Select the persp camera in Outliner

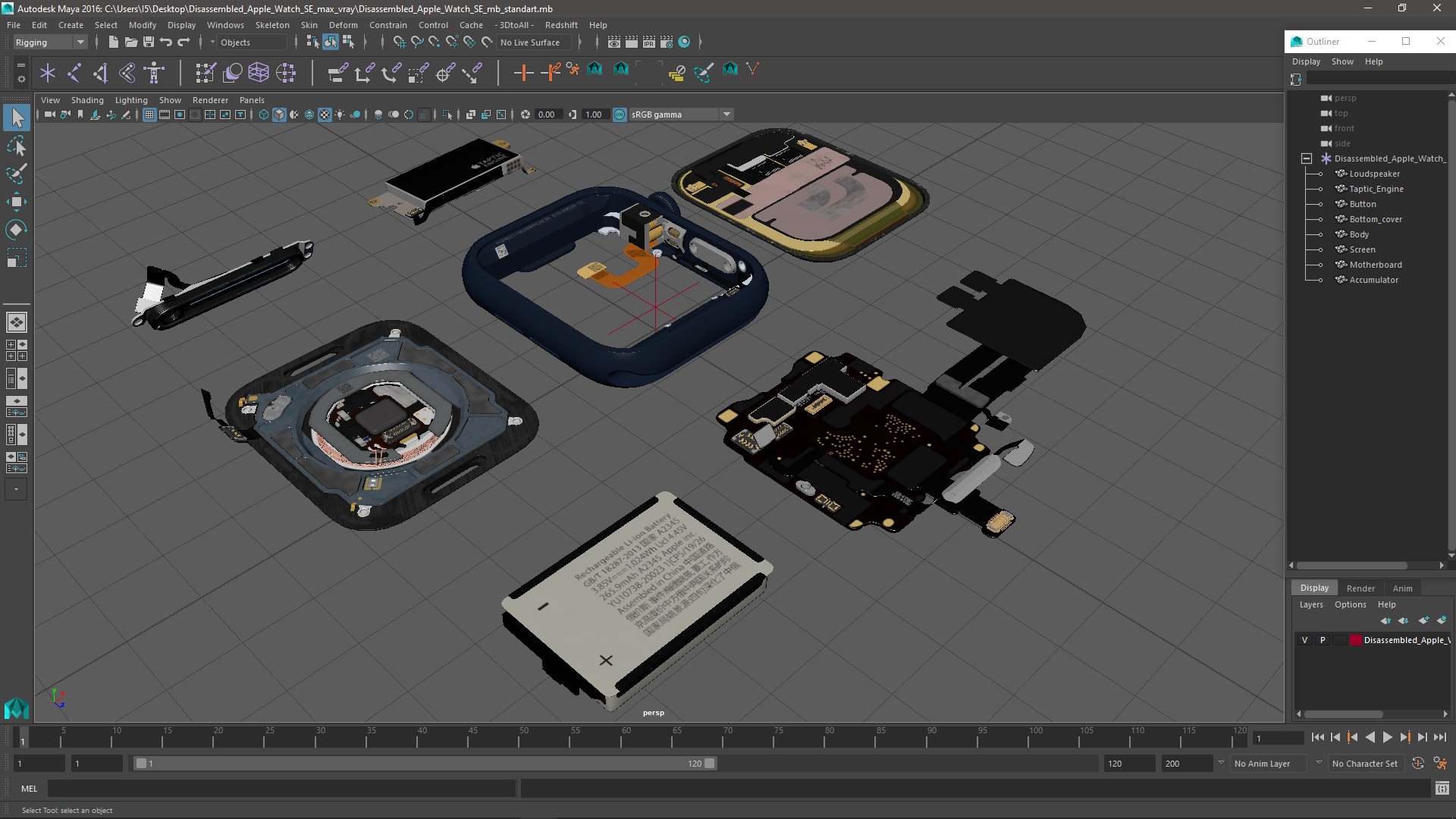click(1345, 98)
